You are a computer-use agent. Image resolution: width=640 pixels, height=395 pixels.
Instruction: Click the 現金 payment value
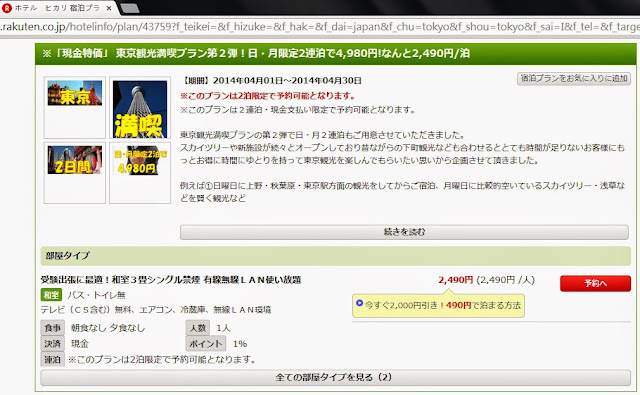(80, 344)
